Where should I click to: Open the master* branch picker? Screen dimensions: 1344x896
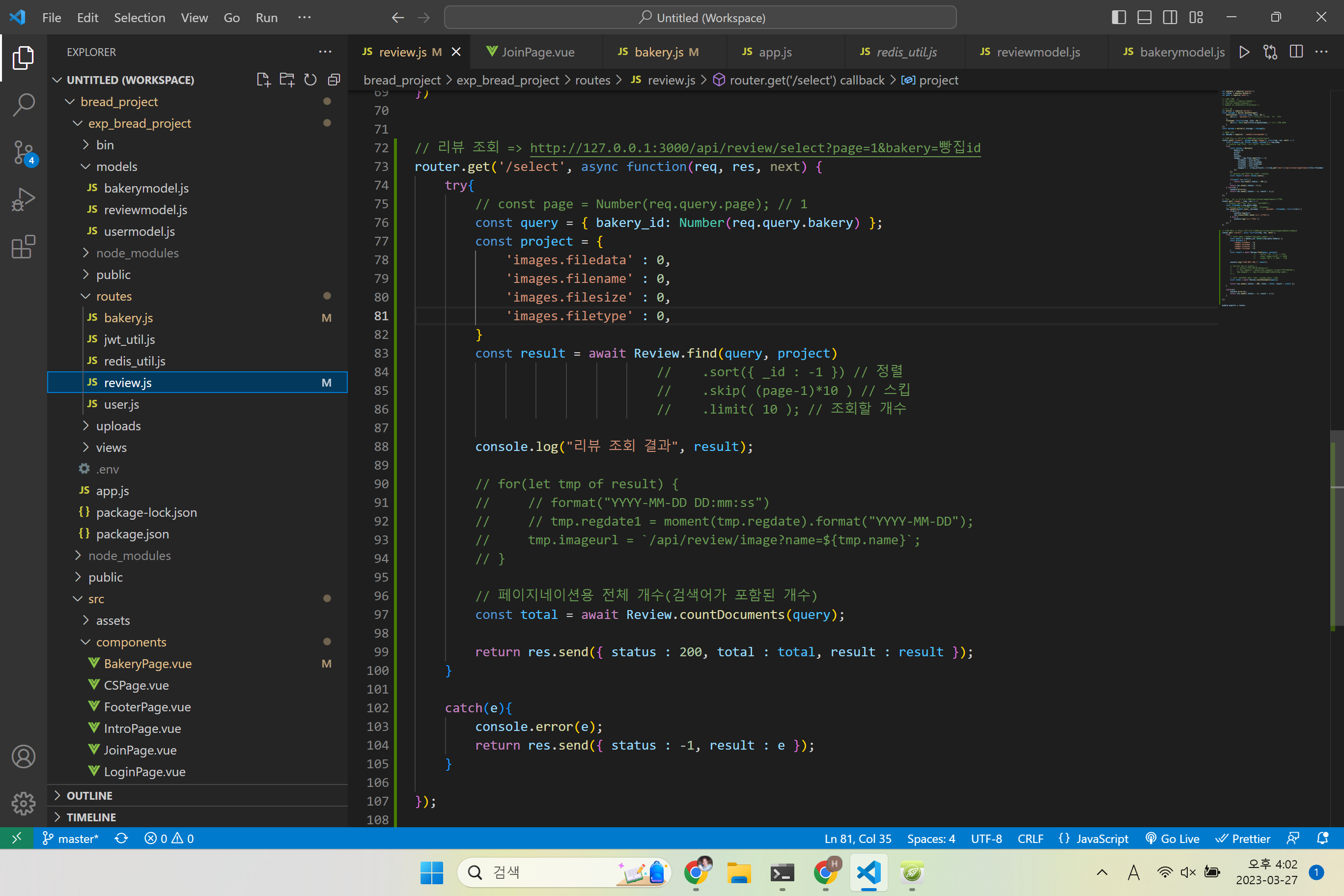coord(70,839)
